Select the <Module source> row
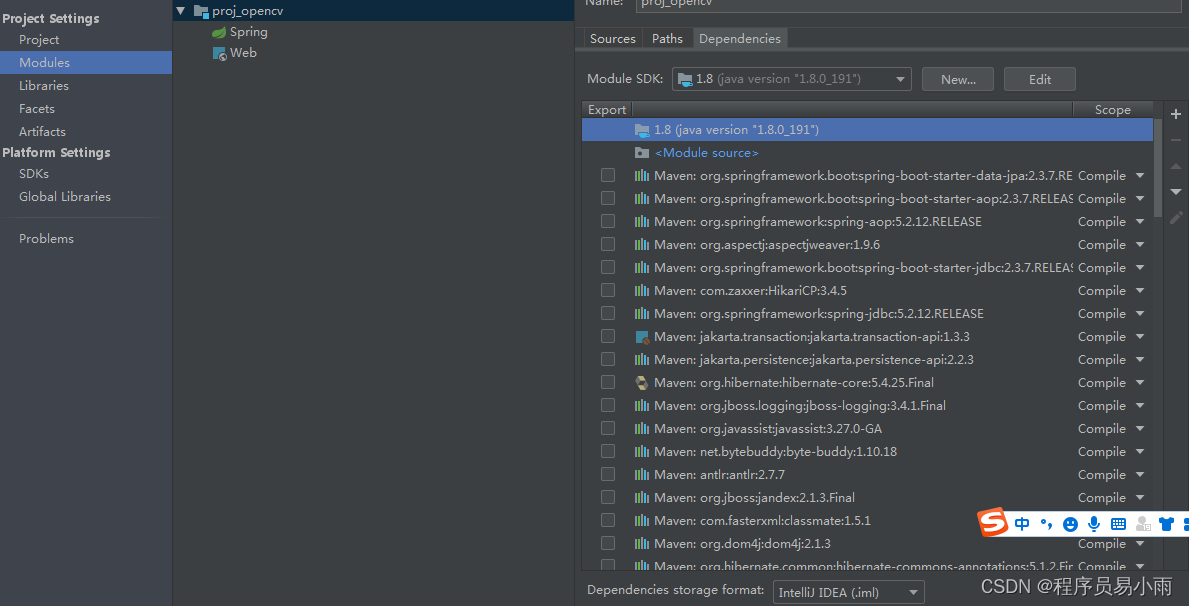The width and height of the screenshot is (1189, 606). click(867, 153)
